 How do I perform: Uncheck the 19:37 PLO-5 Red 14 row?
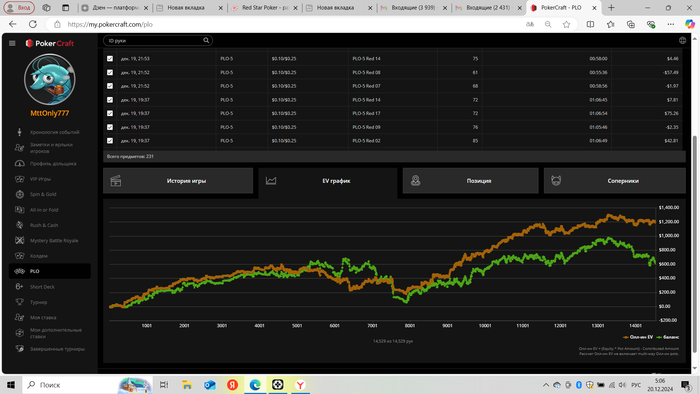[x=110, y=100]
